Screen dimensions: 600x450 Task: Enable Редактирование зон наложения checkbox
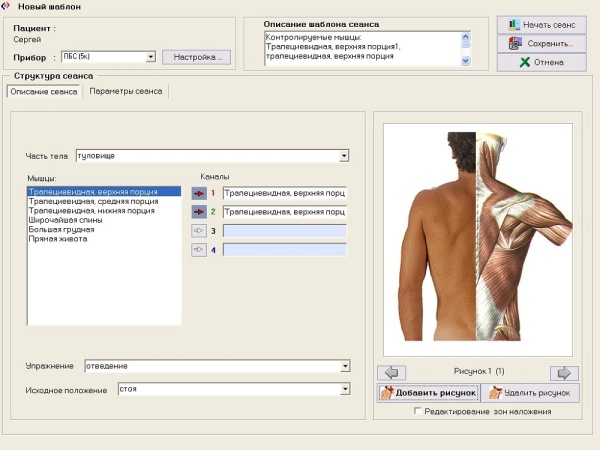[418, 411]
